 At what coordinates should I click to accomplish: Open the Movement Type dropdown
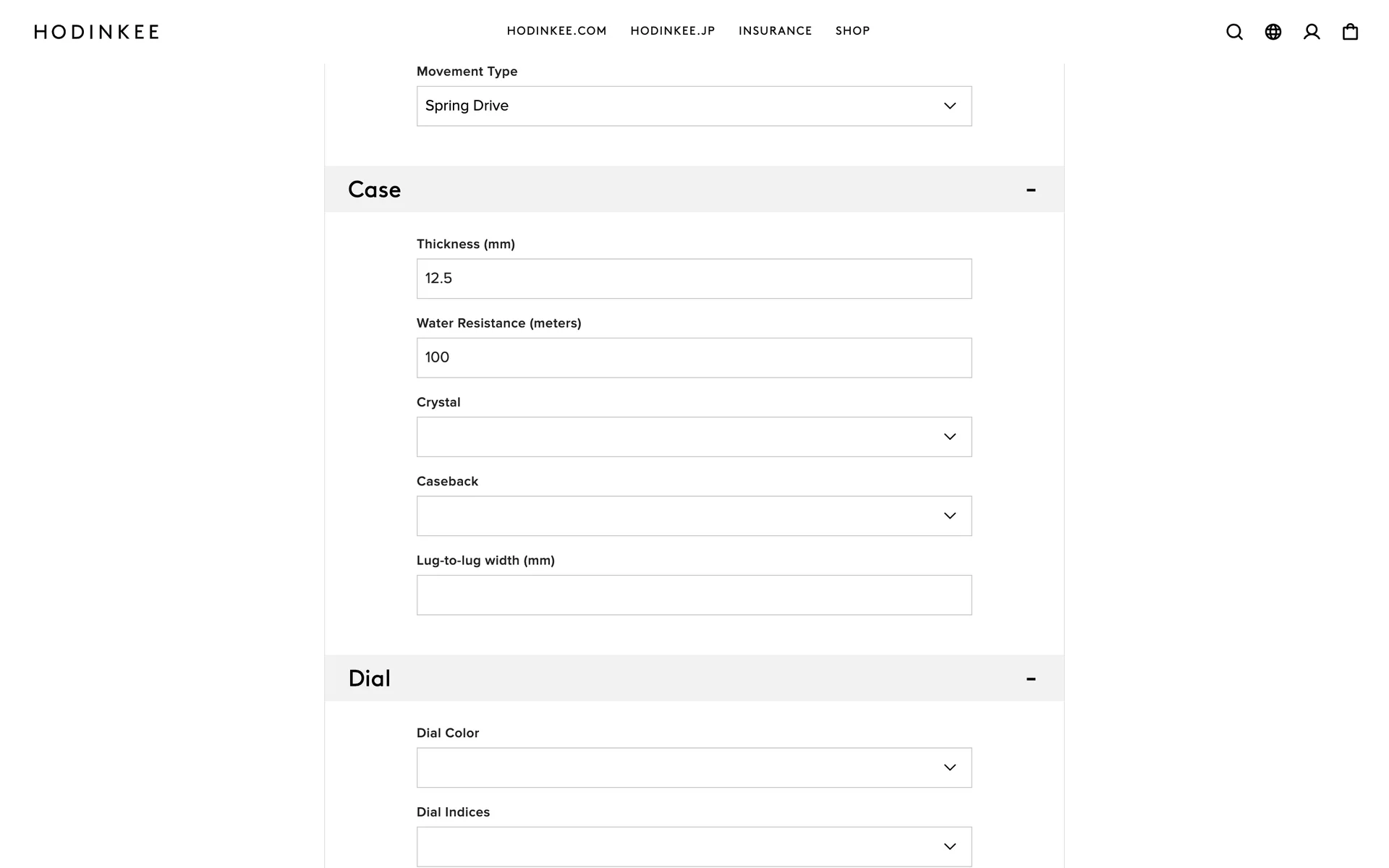(694, 106)
